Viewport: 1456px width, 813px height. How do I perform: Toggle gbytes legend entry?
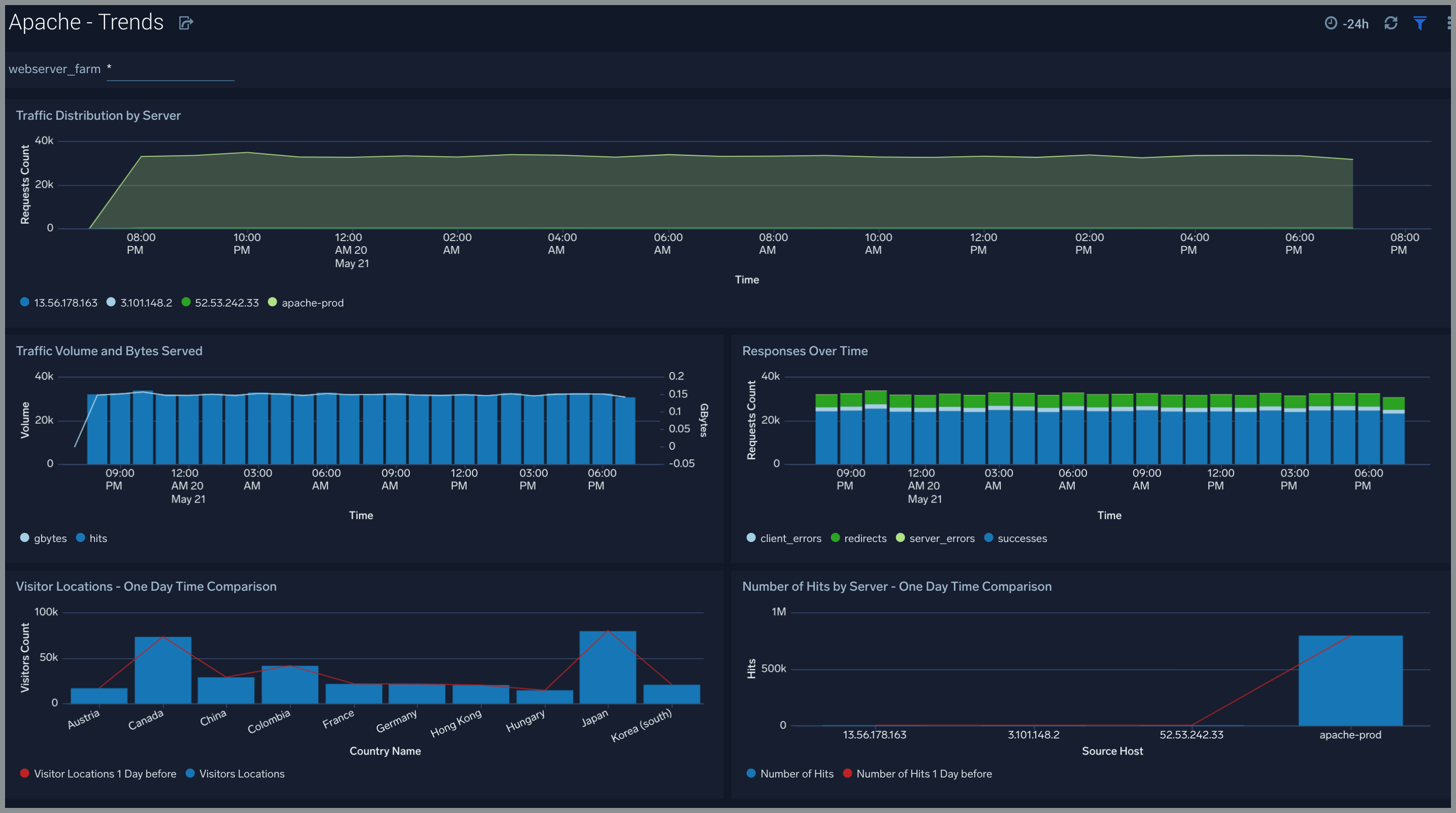click(x=50, y=538)
